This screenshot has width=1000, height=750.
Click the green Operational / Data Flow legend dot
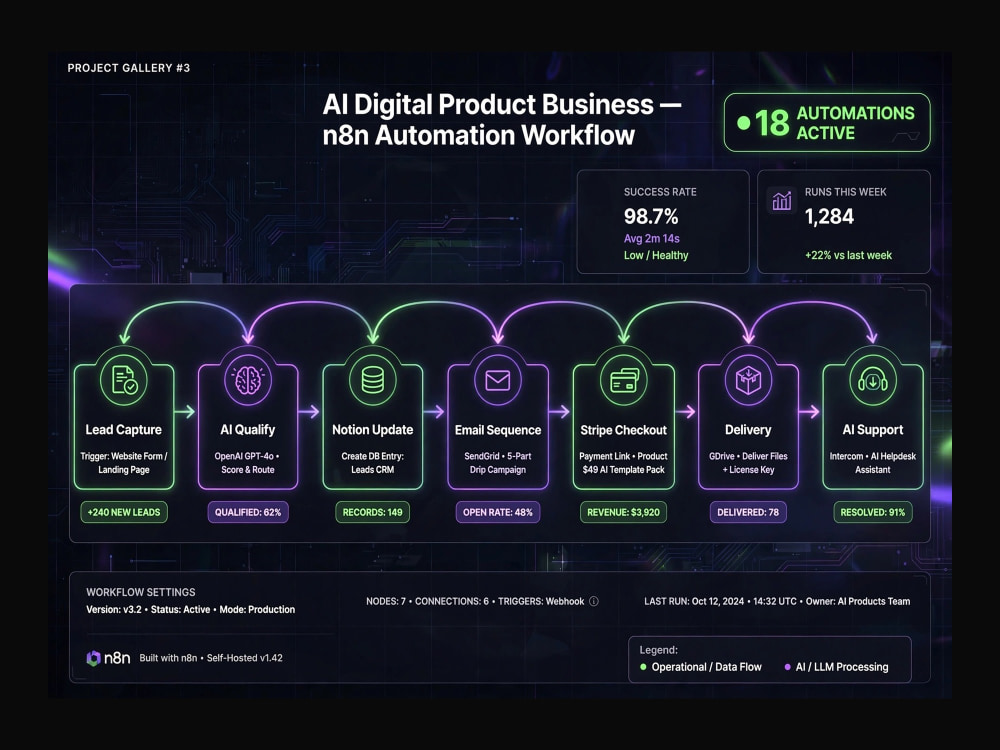point(643,667)
